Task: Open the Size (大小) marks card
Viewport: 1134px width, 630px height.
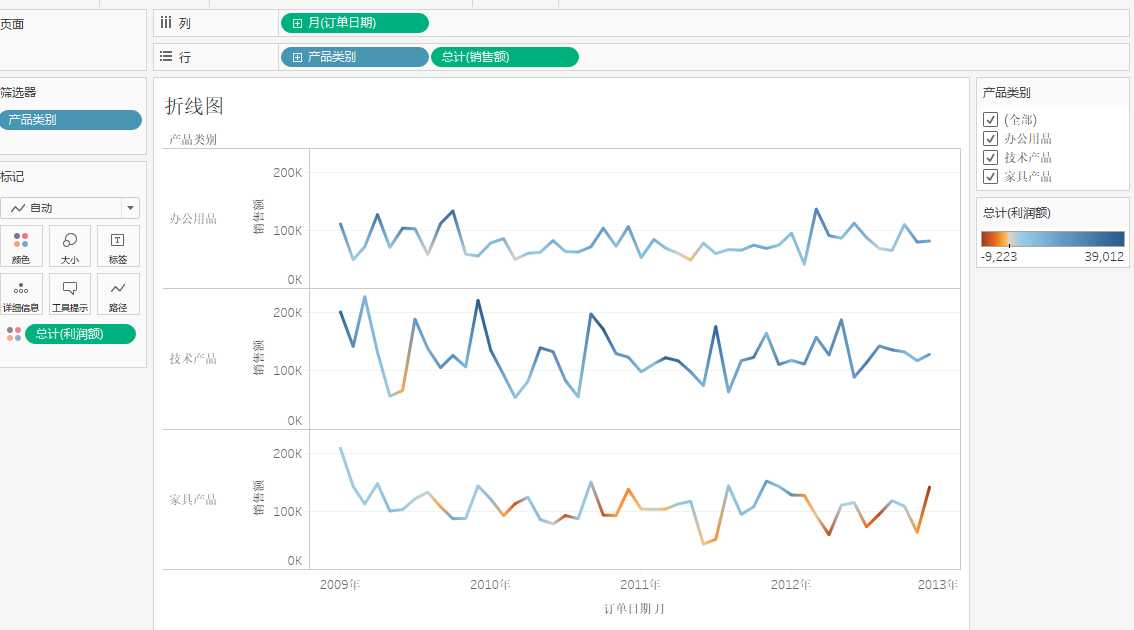Action: (69, 246)
